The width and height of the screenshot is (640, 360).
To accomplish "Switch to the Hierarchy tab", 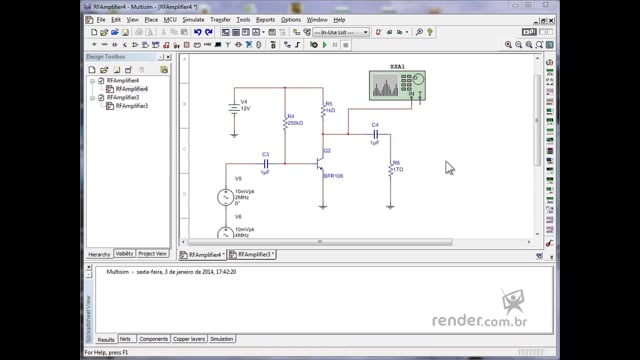I will 99,254.
